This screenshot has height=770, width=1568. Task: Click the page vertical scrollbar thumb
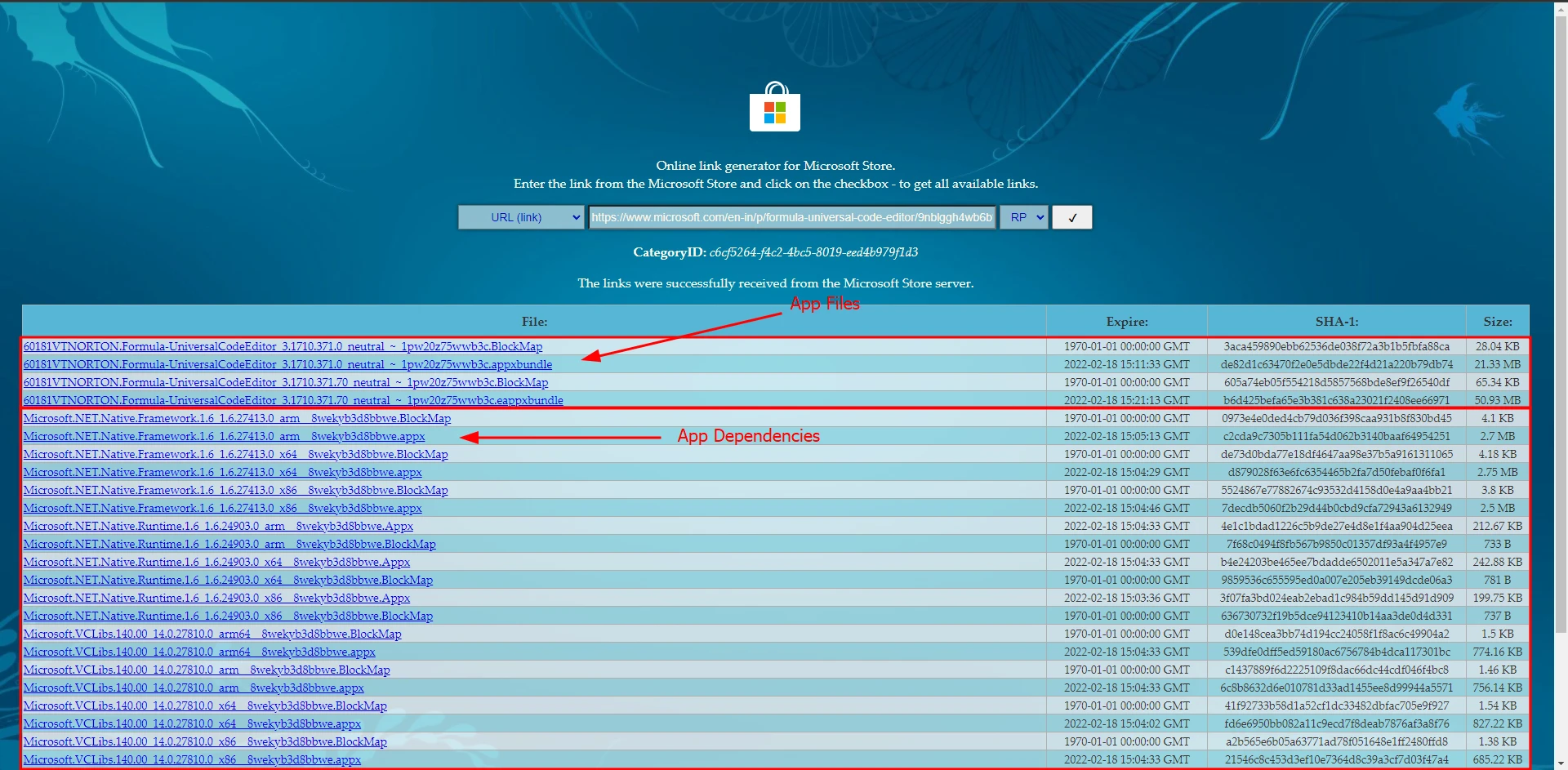(x=1561, y=323)
